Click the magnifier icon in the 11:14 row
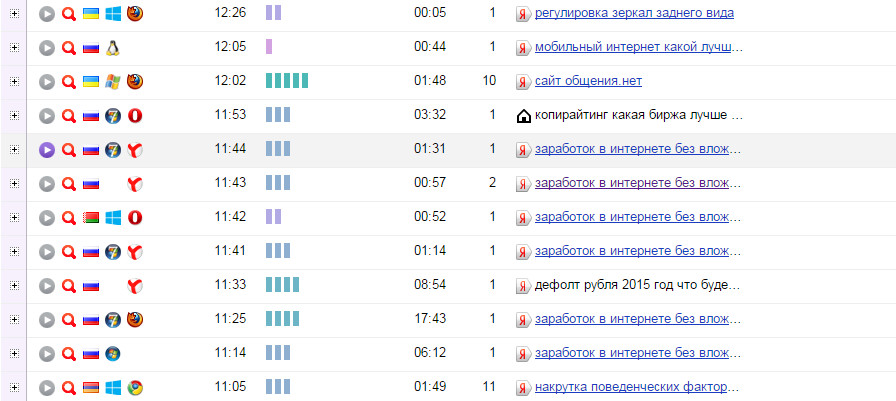Viewport: 896px width, 401px height. 69,354
